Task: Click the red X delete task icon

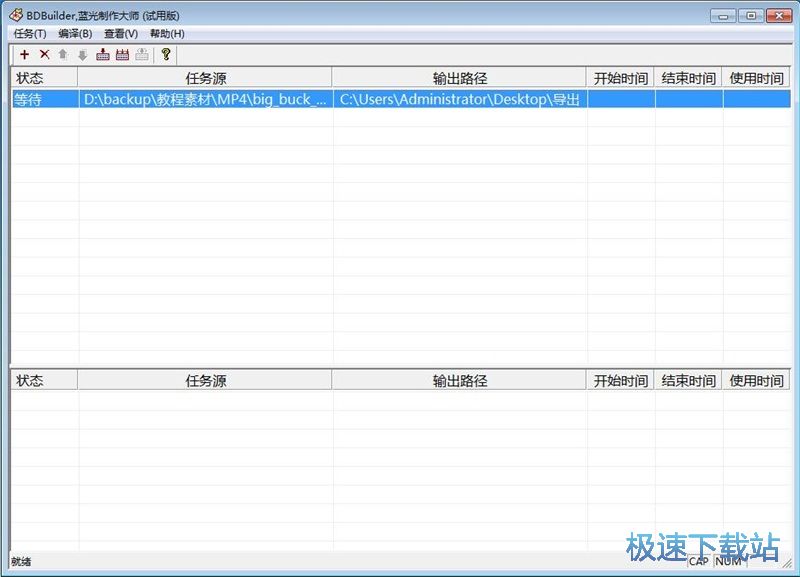Action: click(44, 55)
